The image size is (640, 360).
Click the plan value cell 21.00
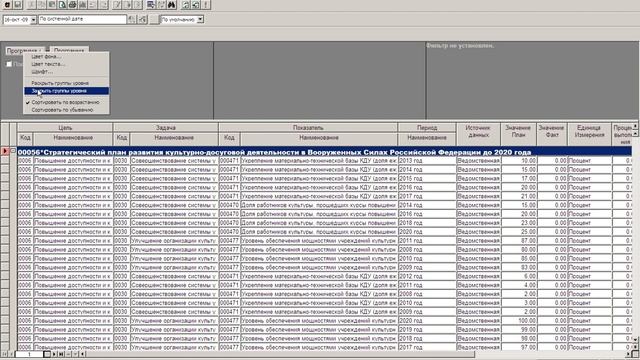(x=519, y=196)
